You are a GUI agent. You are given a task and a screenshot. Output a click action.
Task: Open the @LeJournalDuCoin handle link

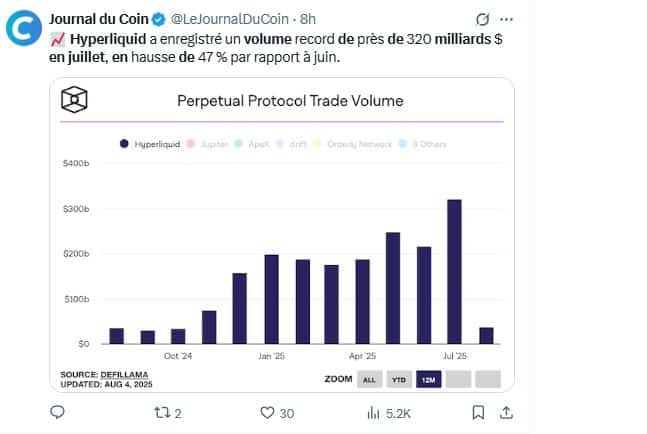(x=230, y=19)
